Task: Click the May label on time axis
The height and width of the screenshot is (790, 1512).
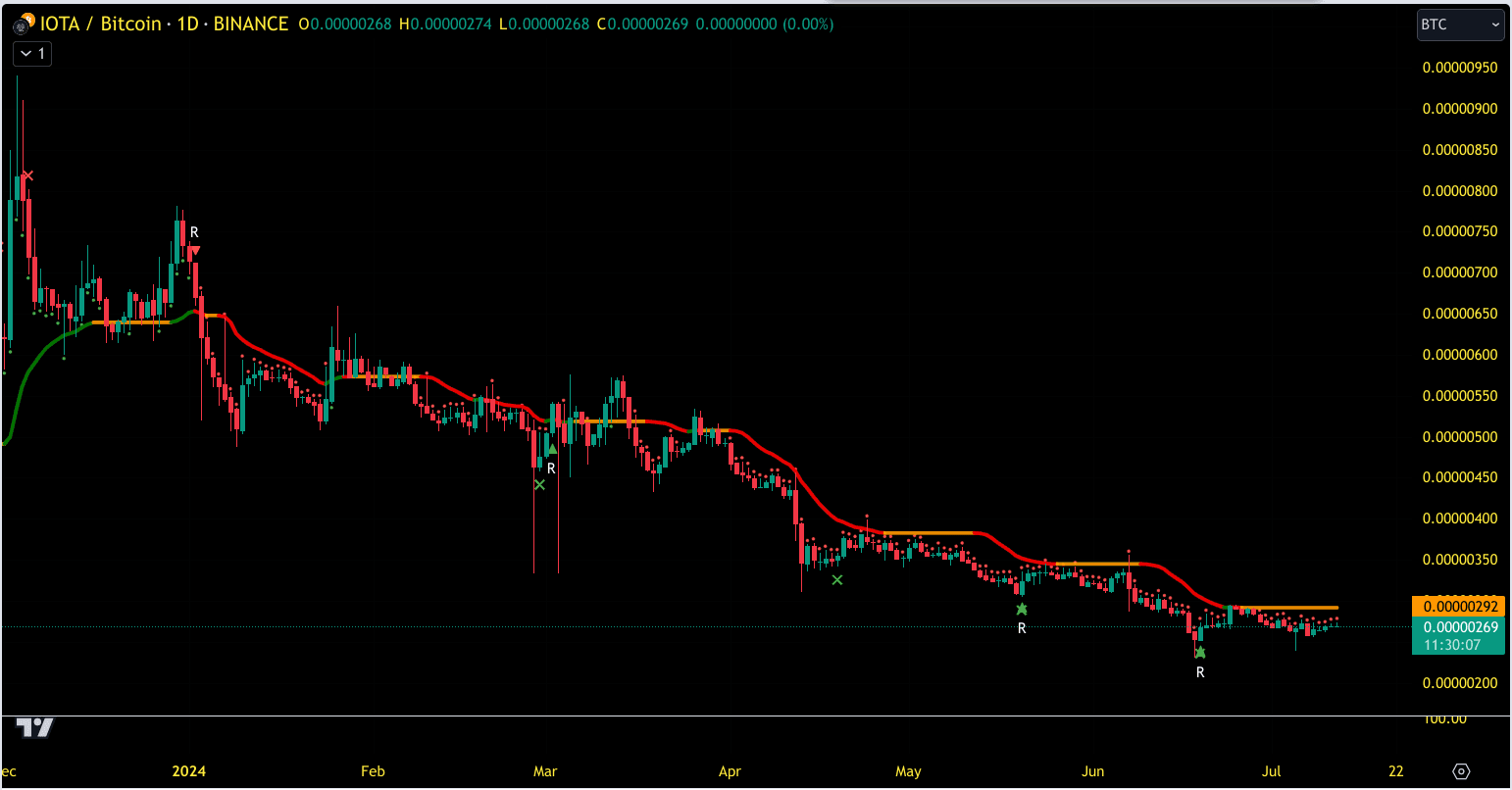Action: [x=908, y=771]
